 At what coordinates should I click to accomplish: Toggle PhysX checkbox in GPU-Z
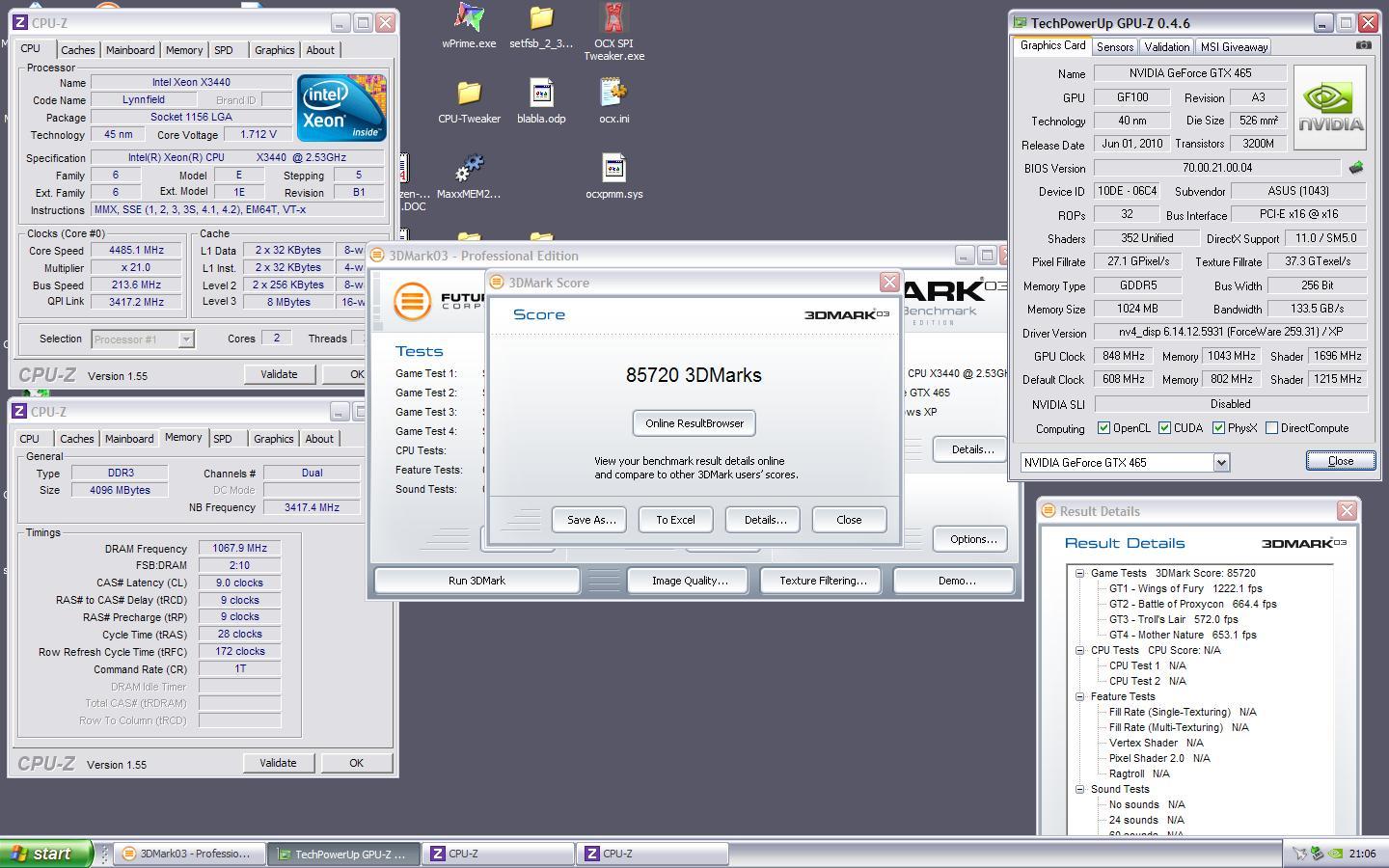1219,428
